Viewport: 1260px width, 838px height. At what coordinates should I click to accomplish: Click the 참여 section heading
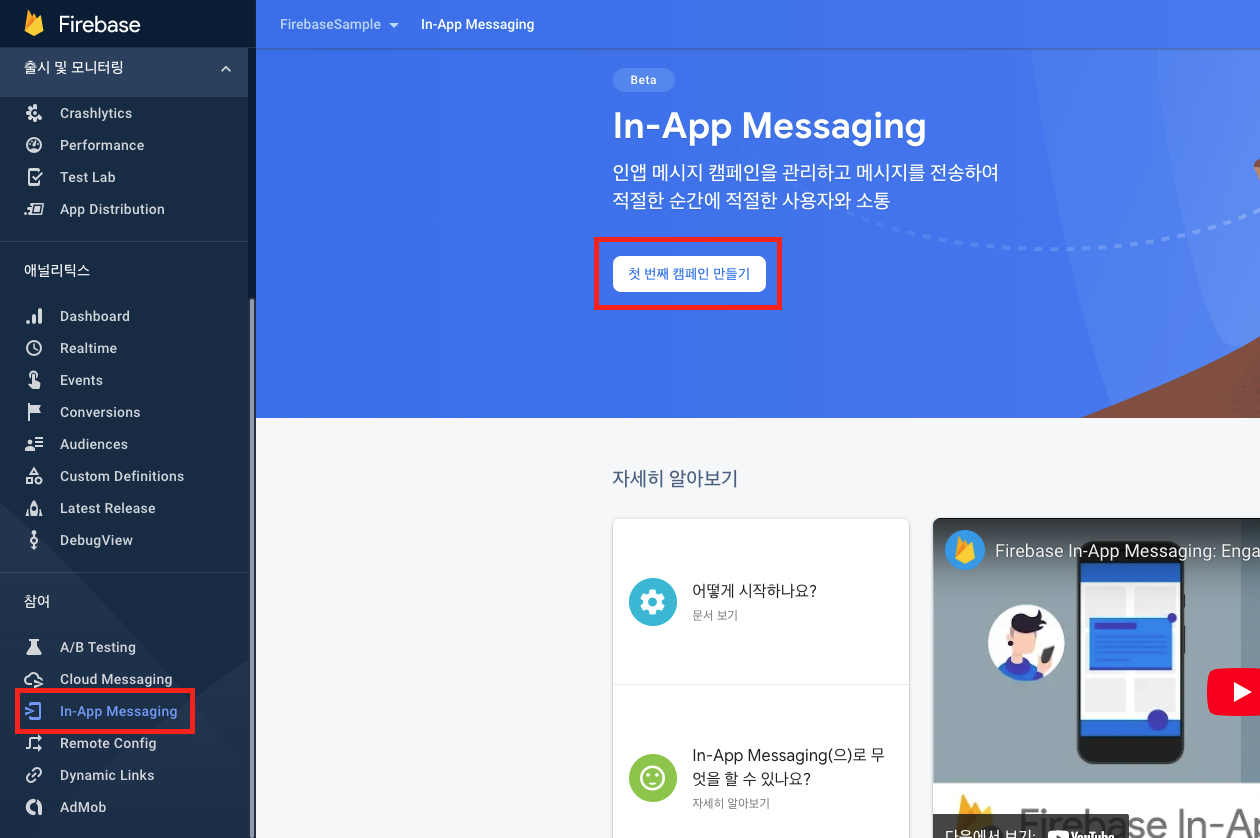(37, 601)
